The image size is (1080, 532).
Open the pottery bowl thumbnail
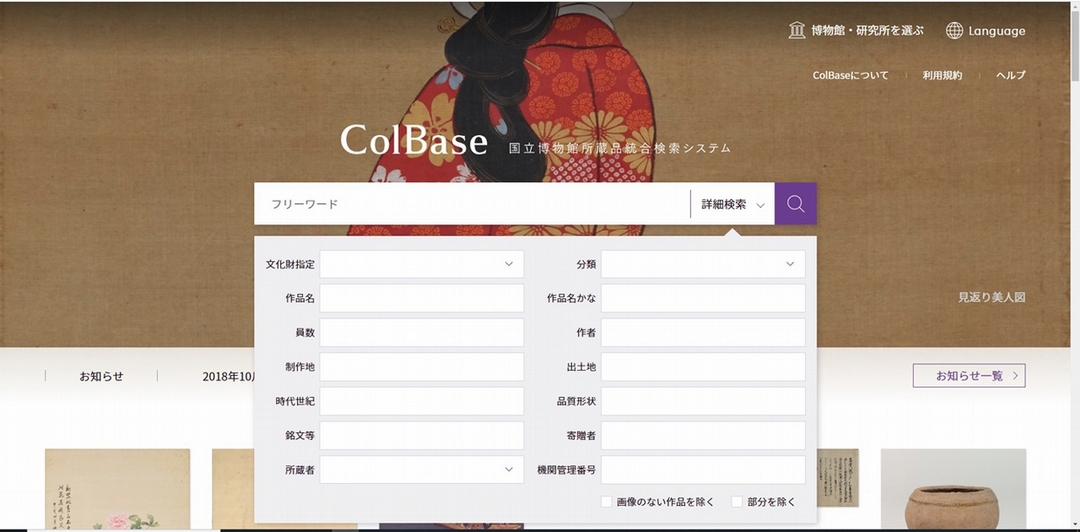coord(953,489)
